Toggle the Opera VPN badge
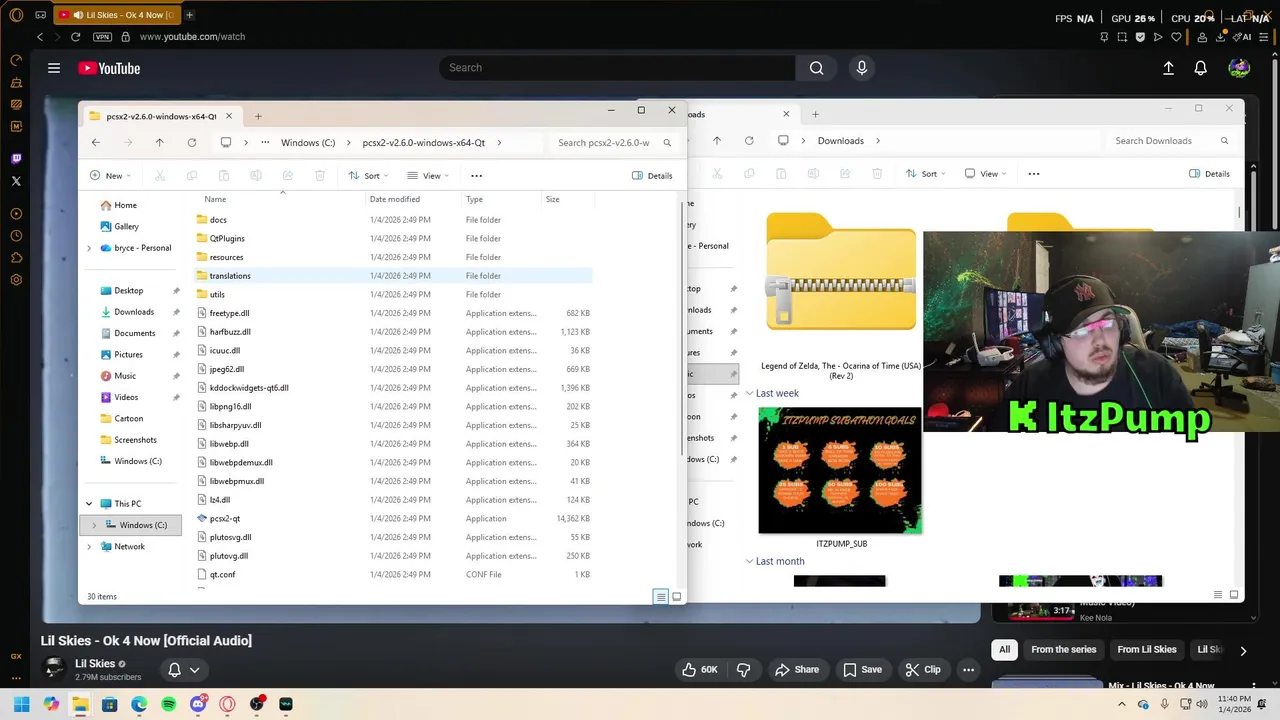 coord(102,37)
